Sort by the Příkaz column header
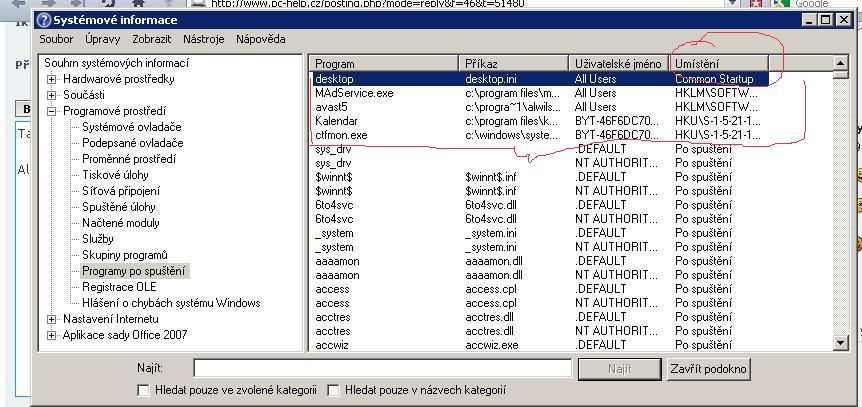The height and width of the screenshot is (407, 862). tap(513, 64)
